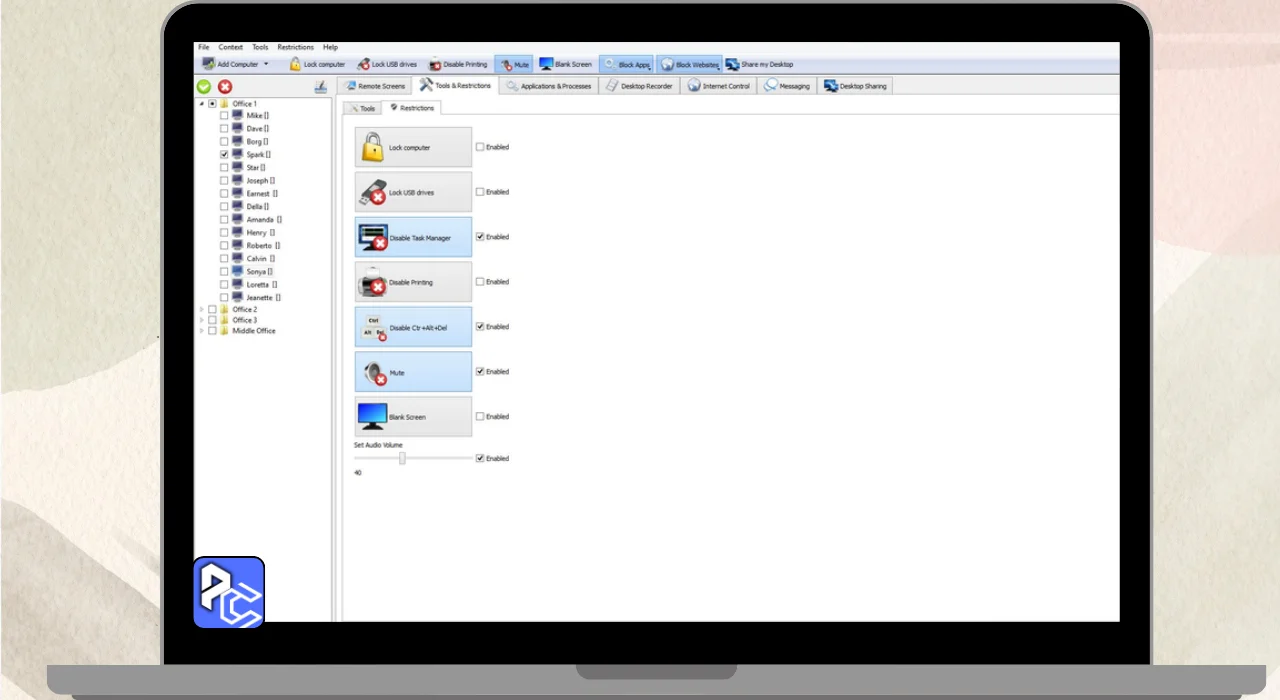Click the green check-all icon above the tree

(x=204, y=87)
